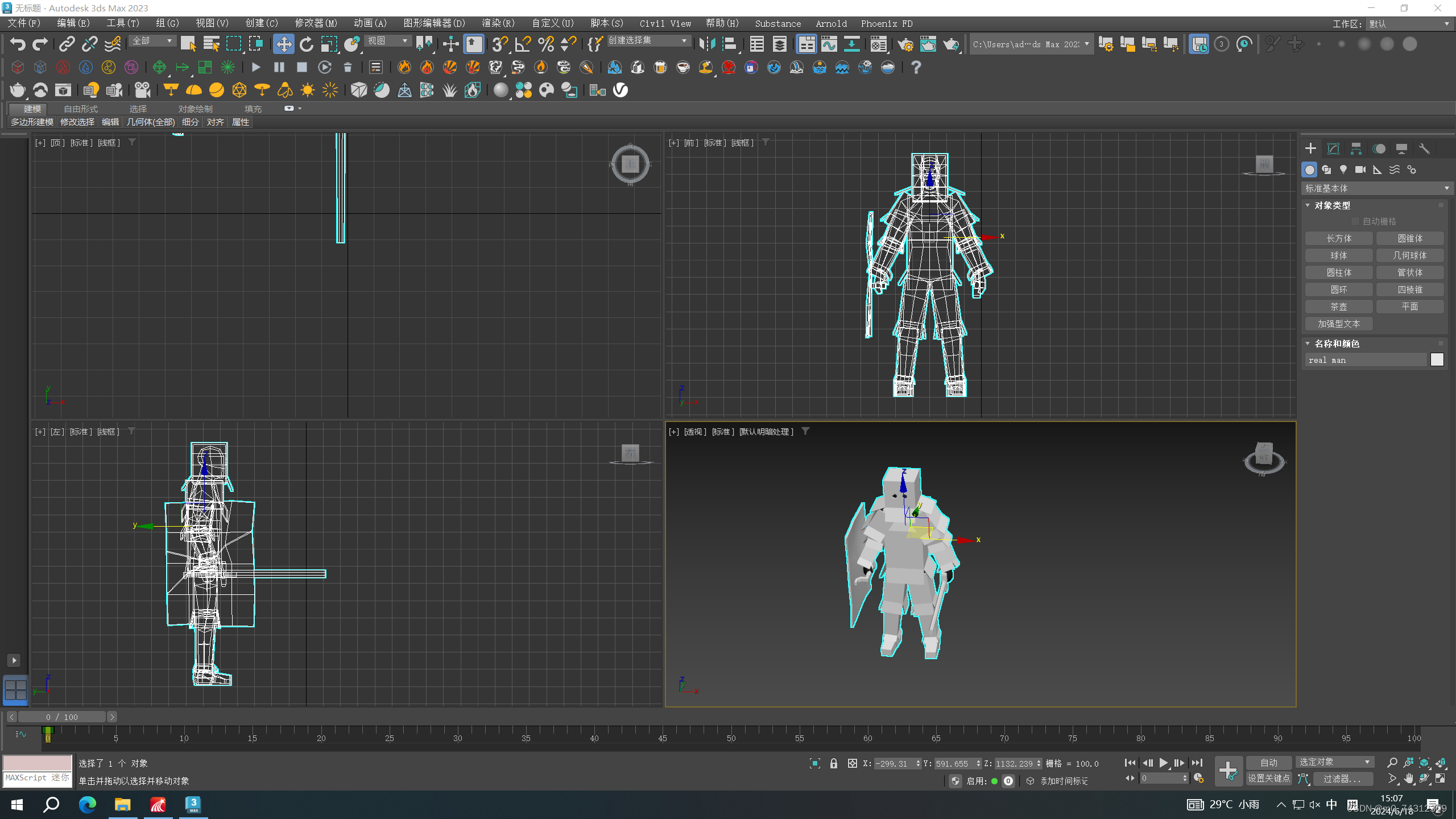Open the 全部 selection filter dropdown
The height and width of the screenshot is (819, 1456).
tap(152, 41)
